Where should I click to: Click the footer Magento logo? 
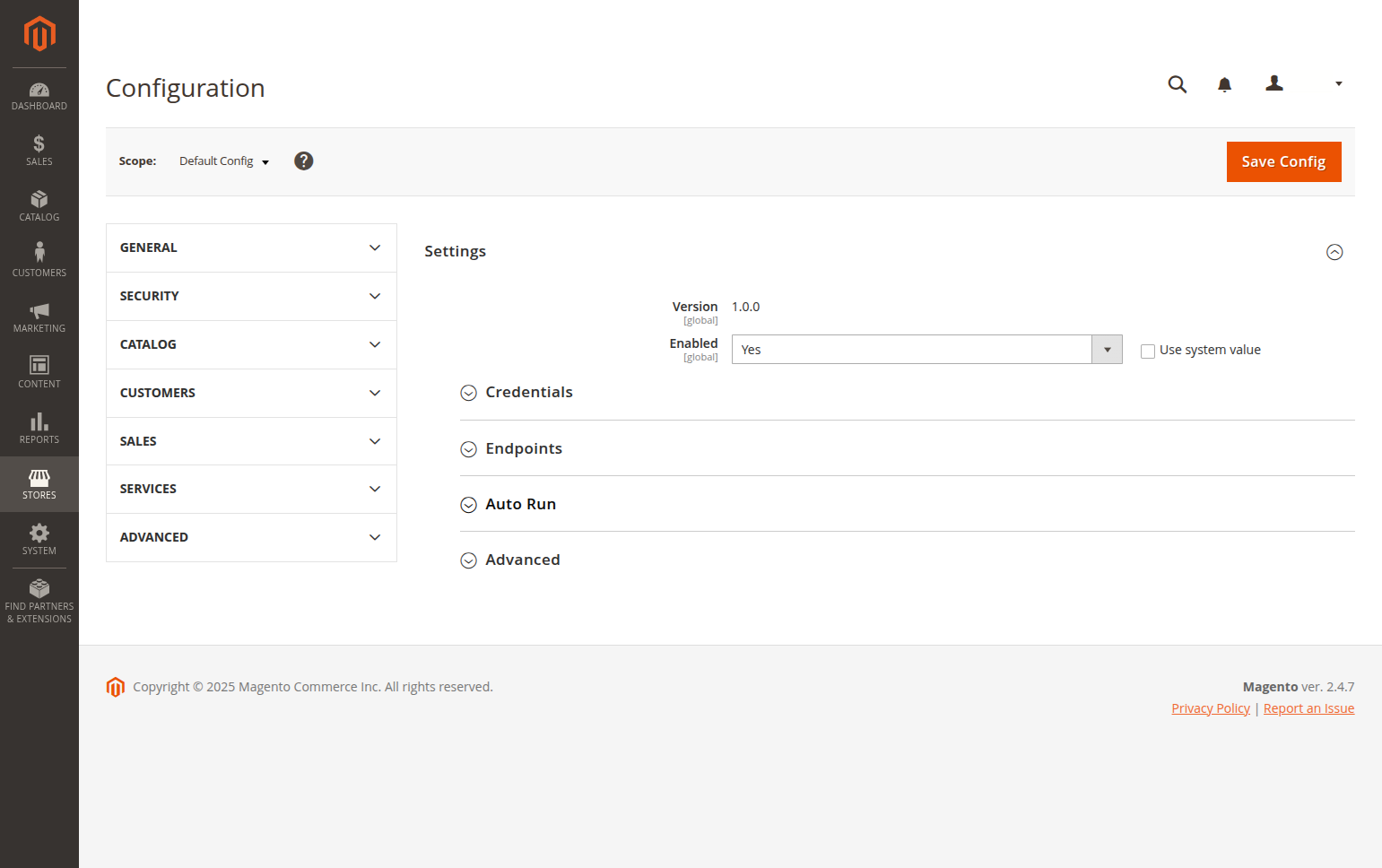coord(116,687)
